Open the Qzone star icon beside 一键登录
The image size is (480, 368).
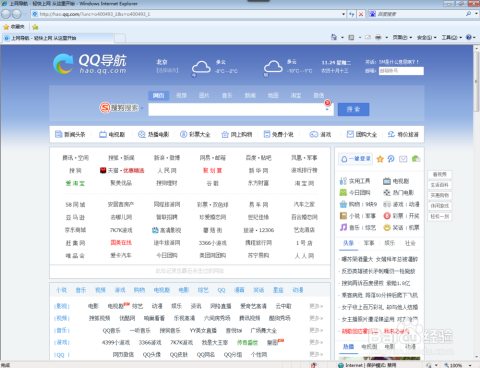tap(380, 159)
